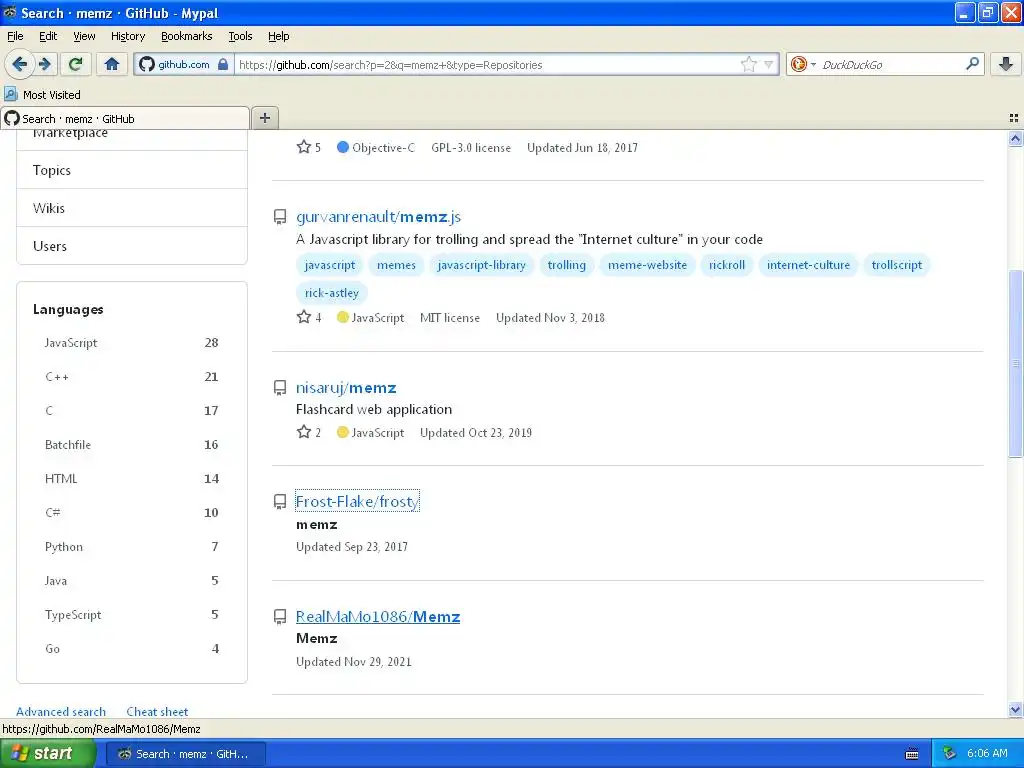Filter by Python language

coord(131,546)
